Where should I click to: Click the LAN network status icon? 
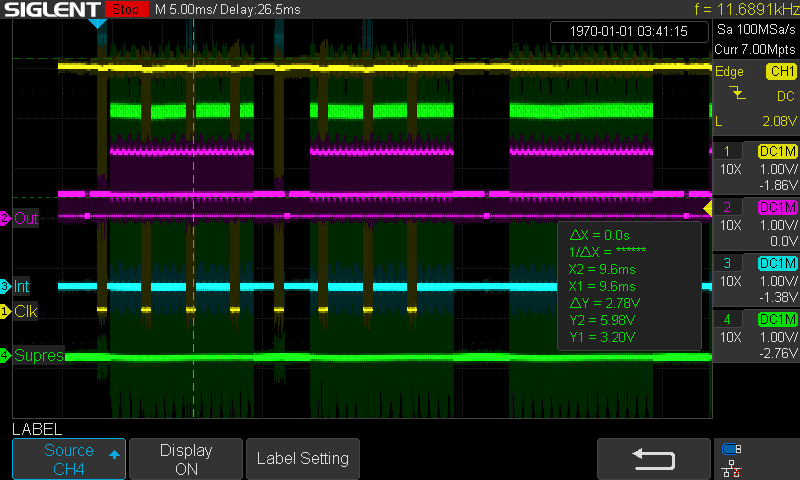pyautogui.click(x=731, y=467)
